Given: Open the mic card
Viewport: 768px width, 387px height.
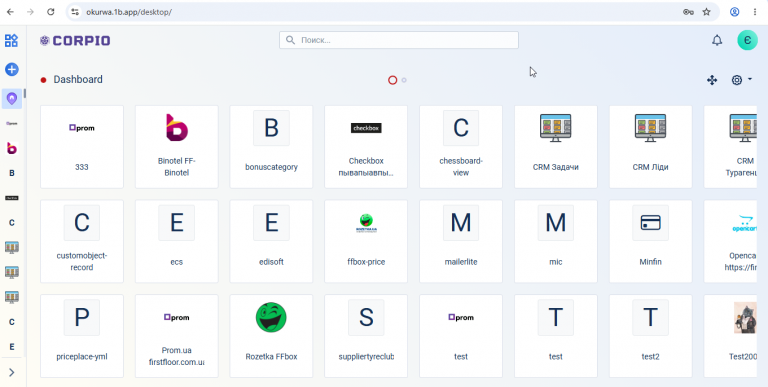Looking at the screenshot, I should point(556,242).
